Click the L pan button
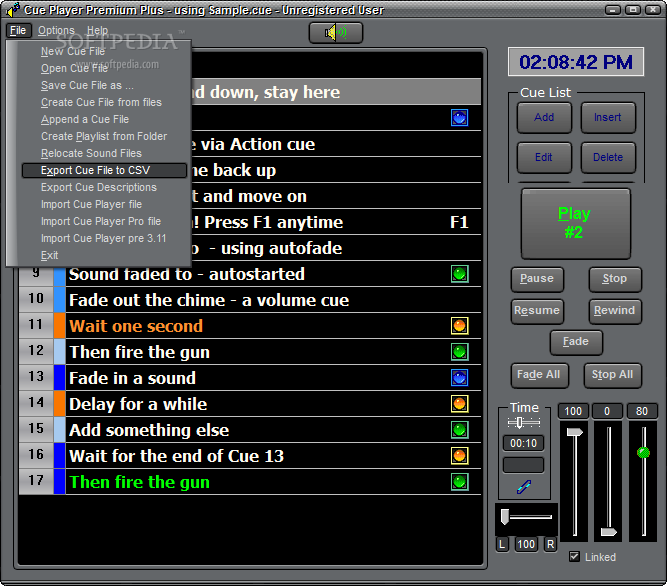The width and height of the screenshot is (667, 586). (502, 544)
